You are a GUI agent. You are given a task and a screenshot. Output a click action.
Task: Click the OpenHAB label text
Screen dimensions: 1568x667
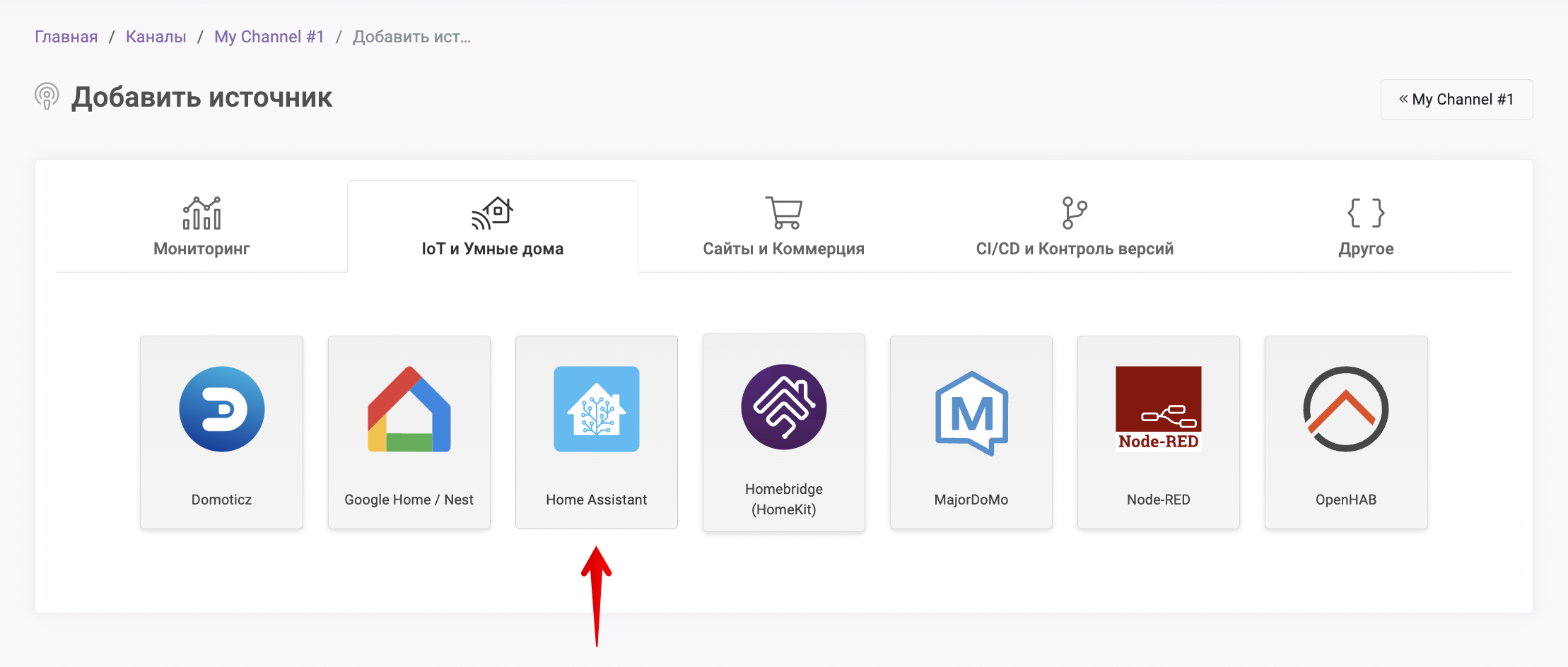coord(1346,500)
